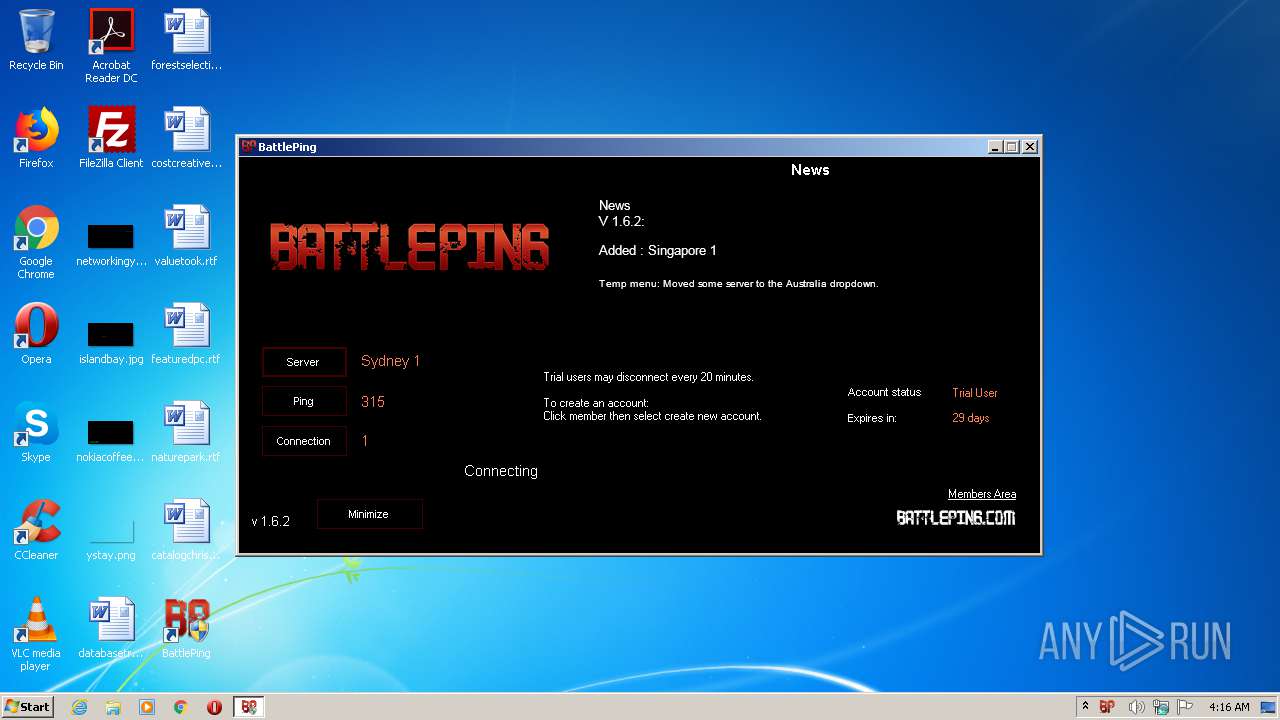Open the volume speaker tray icon

tap(1136, 707)
